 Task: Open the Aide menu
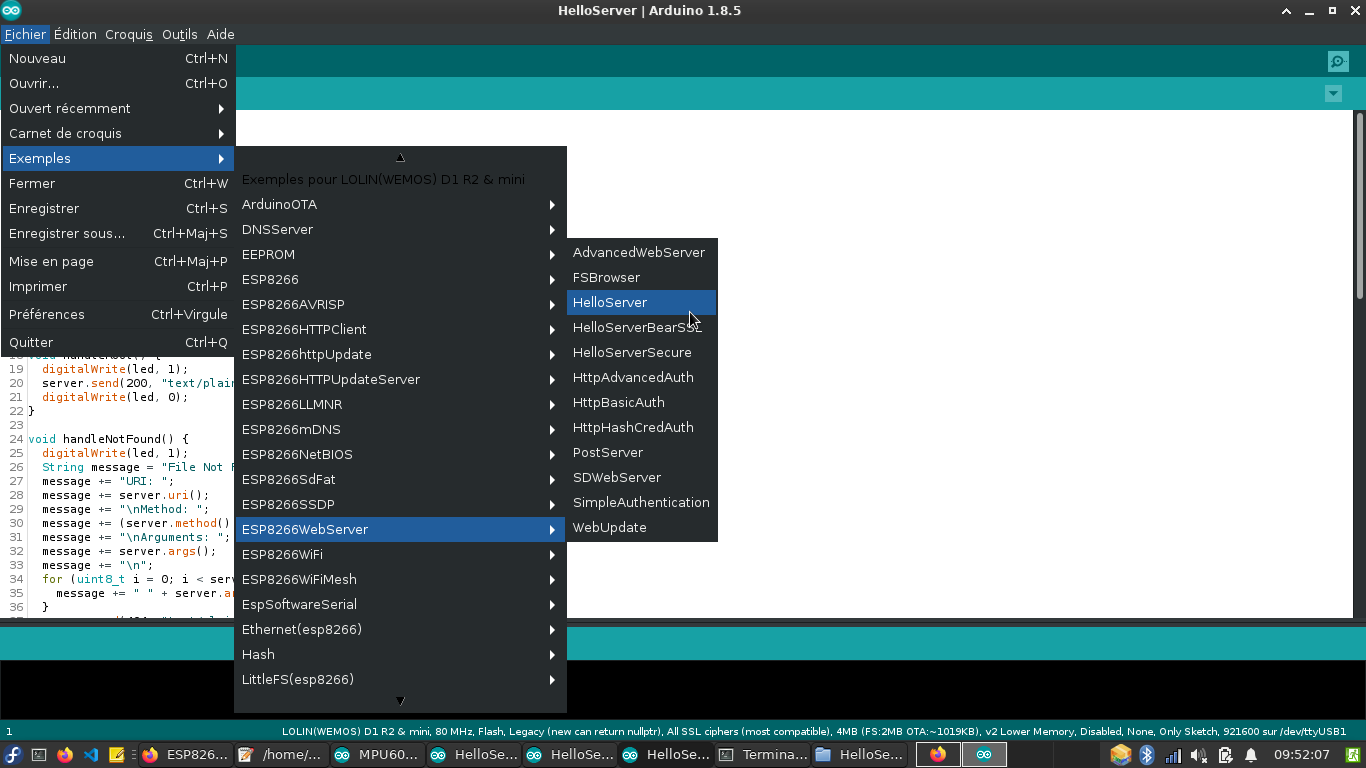point(220,34)
